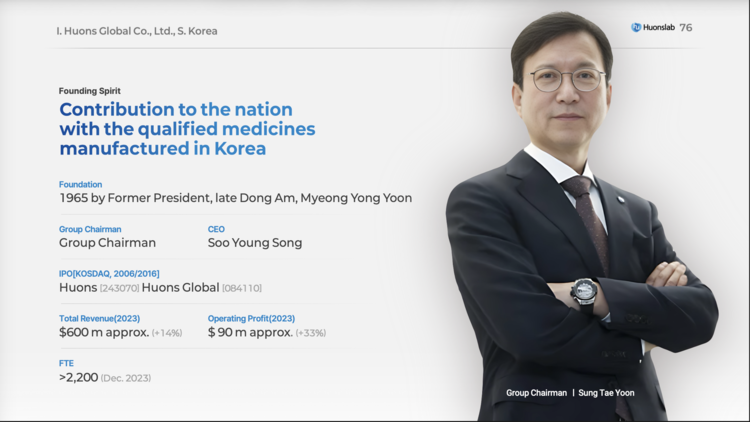Viewport: 750px width, 422px height.
Task: Click the 'Foundation' label
Action: (x=80, y=184)
